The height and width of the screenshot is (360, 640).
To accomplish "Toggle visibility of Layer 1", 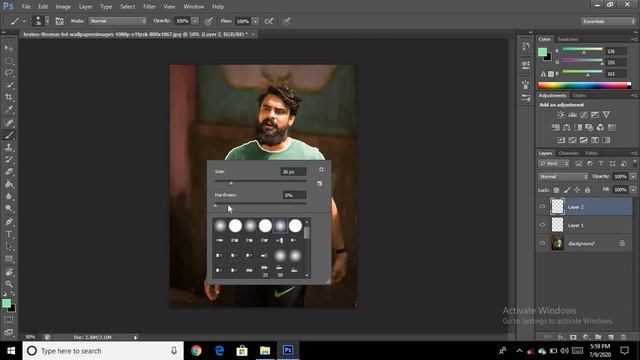I will click(x=542, y=225).
